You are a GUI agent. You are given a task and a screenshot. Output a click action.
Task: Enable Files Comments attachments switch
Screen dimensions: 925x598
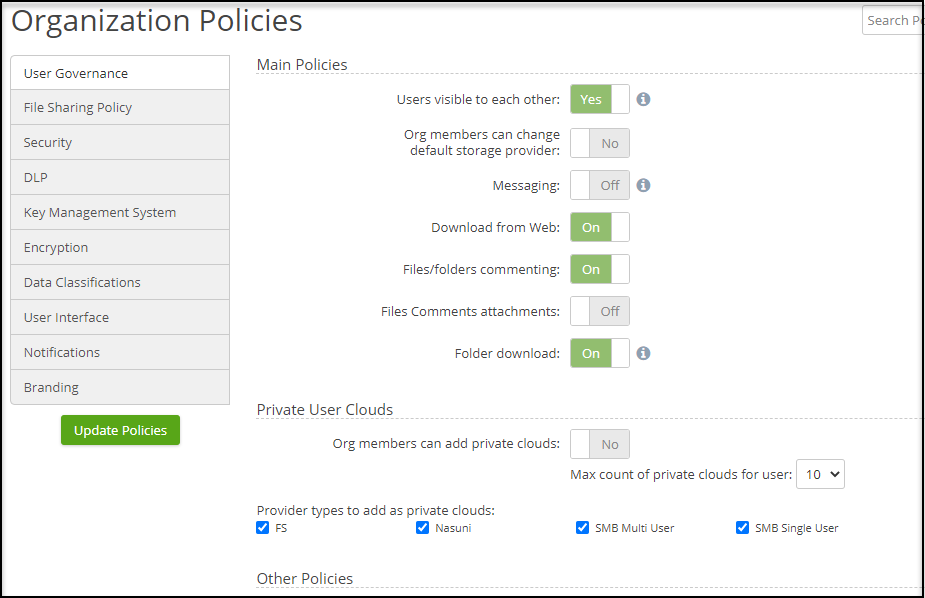[600, 311]
